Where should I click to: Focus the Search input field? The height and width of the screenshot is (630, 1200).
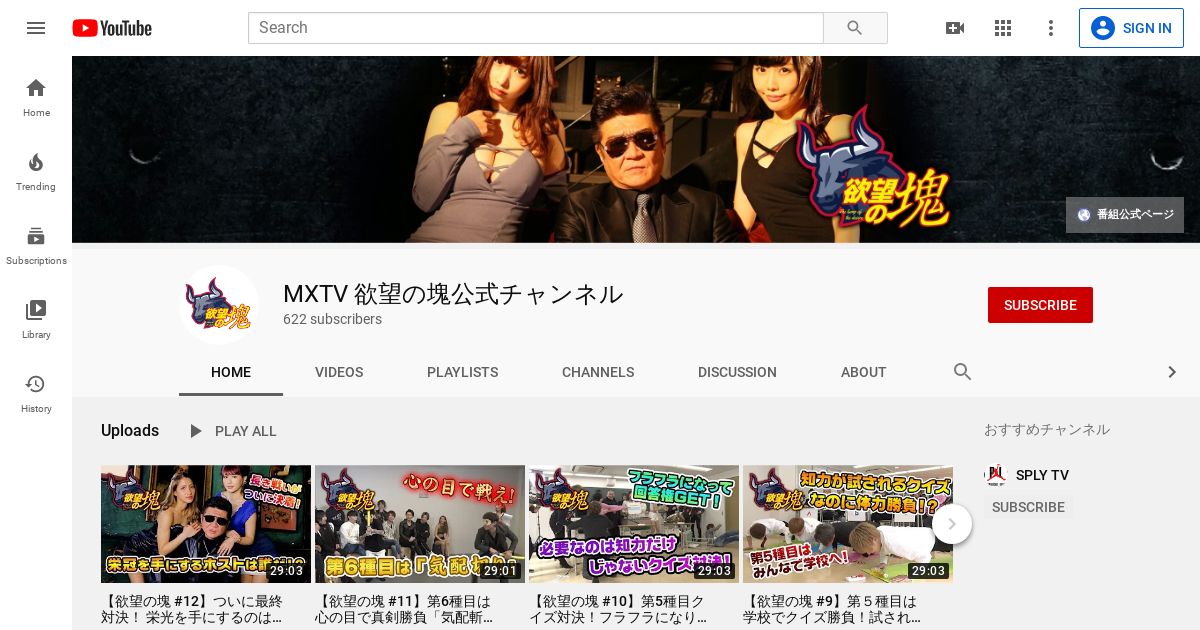click(x=536, y=28)
